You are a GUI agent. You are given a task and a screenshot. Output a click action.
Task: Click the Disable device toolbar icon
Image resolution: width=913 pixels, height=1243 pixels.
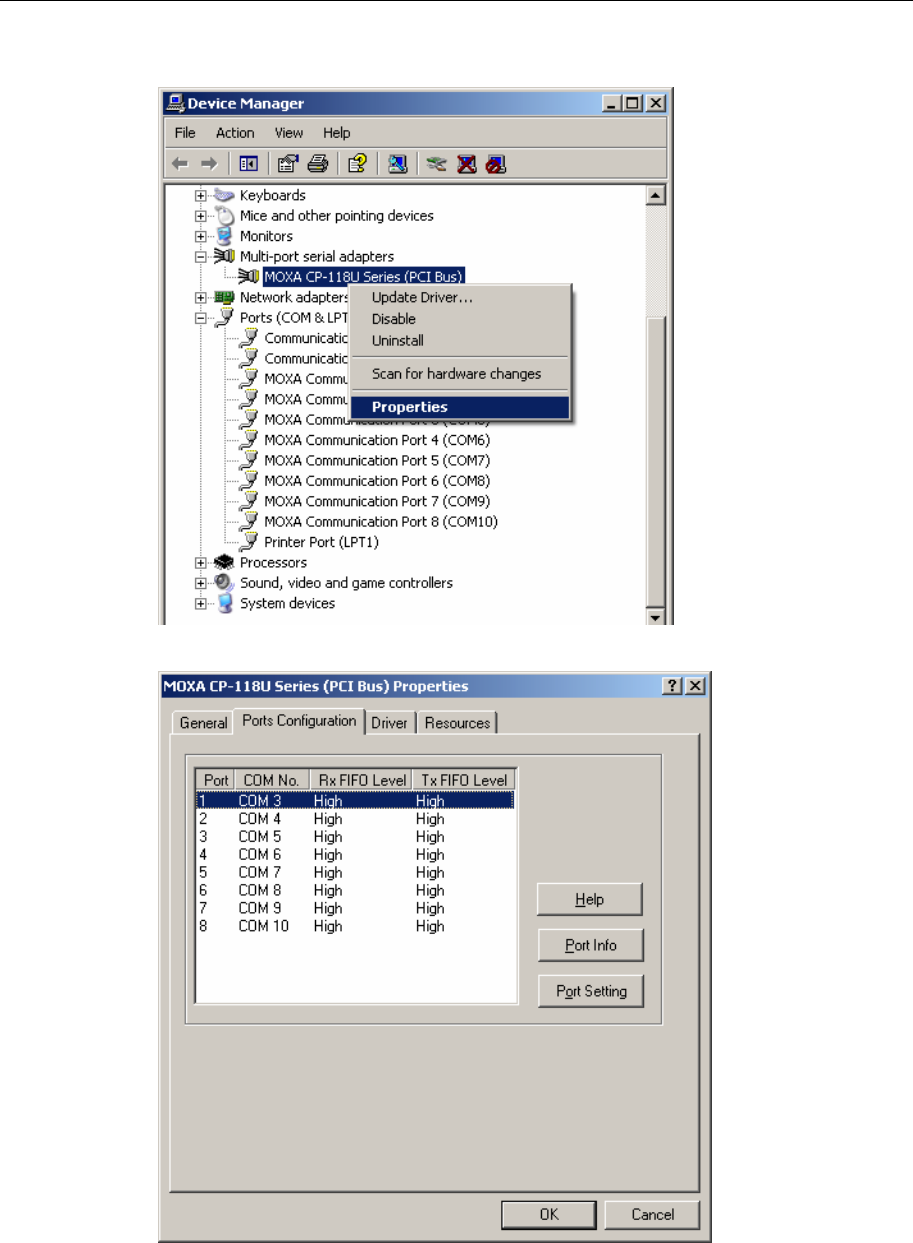tap(496, 164)
